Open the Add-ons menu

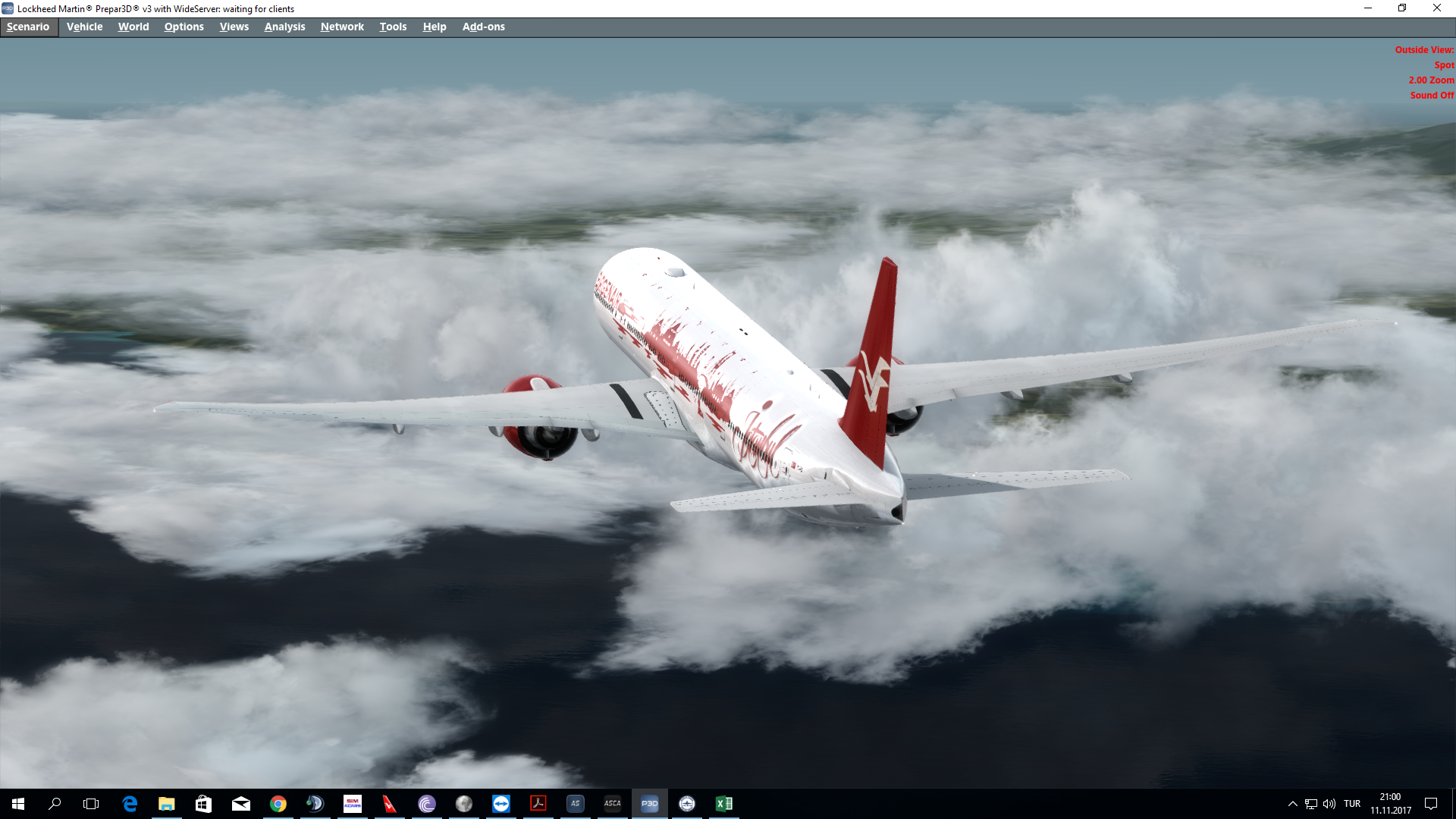point(483,27)
